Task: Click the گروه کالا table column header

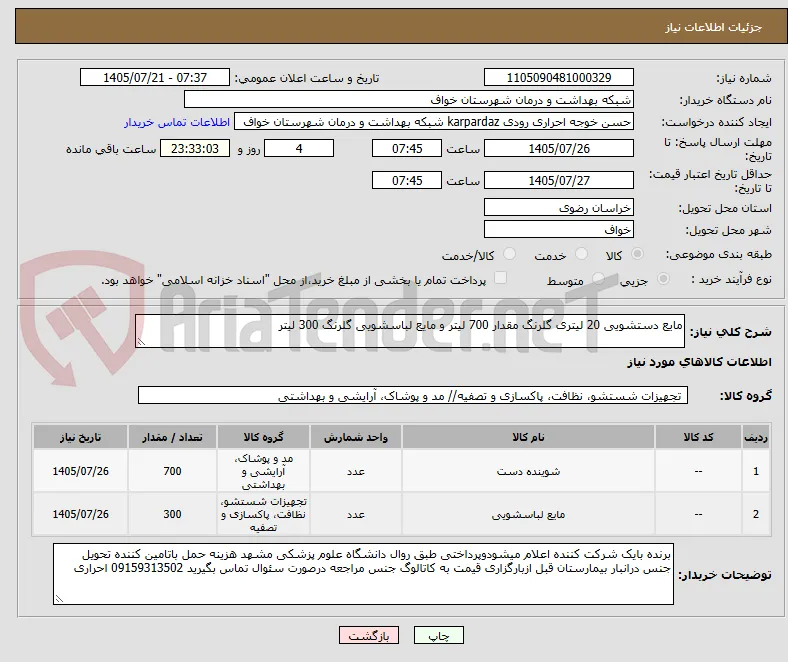Action: coord(263,437)
